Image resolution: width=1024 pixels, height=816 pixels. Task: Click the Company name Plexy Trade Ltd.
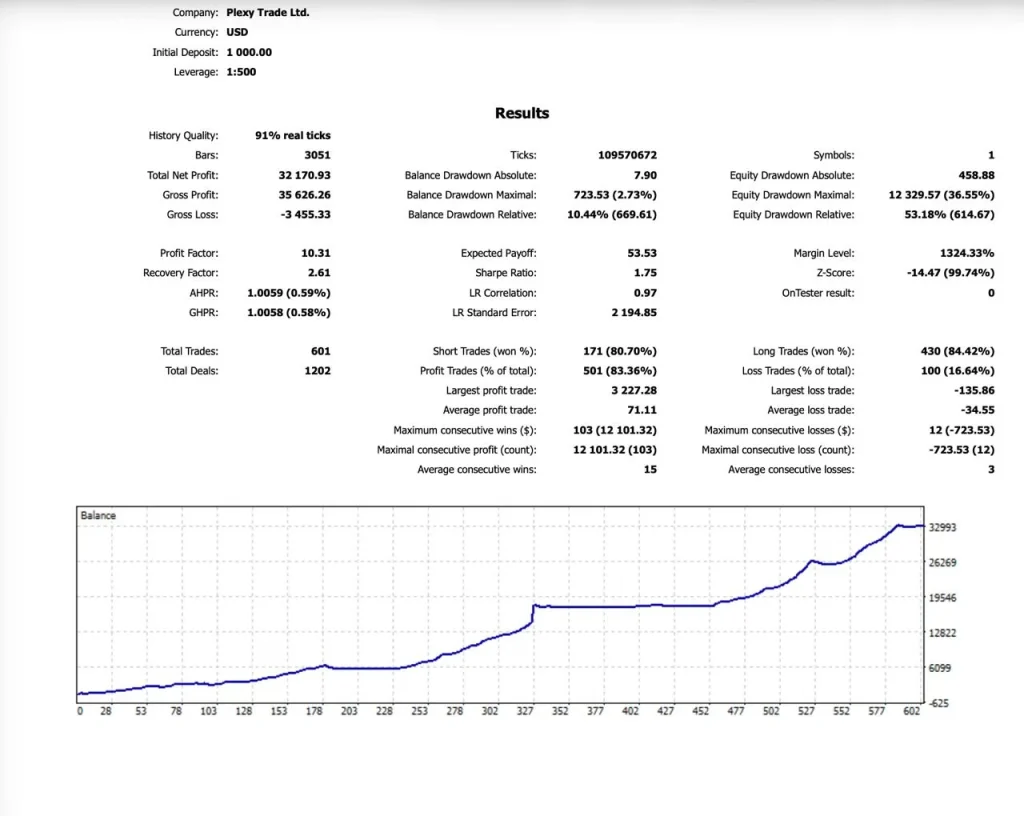pos(268,12)
